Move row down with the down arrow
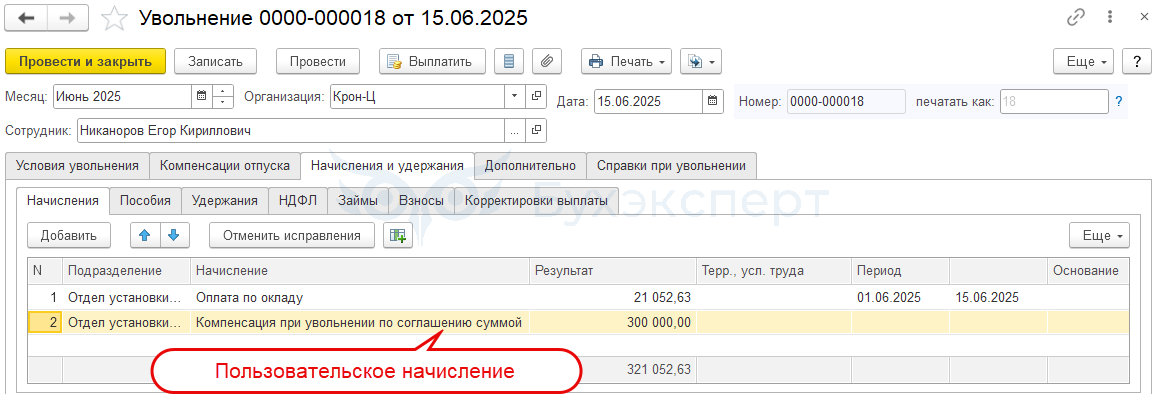Screen dimensions: 1158x394 click(174, 235)
